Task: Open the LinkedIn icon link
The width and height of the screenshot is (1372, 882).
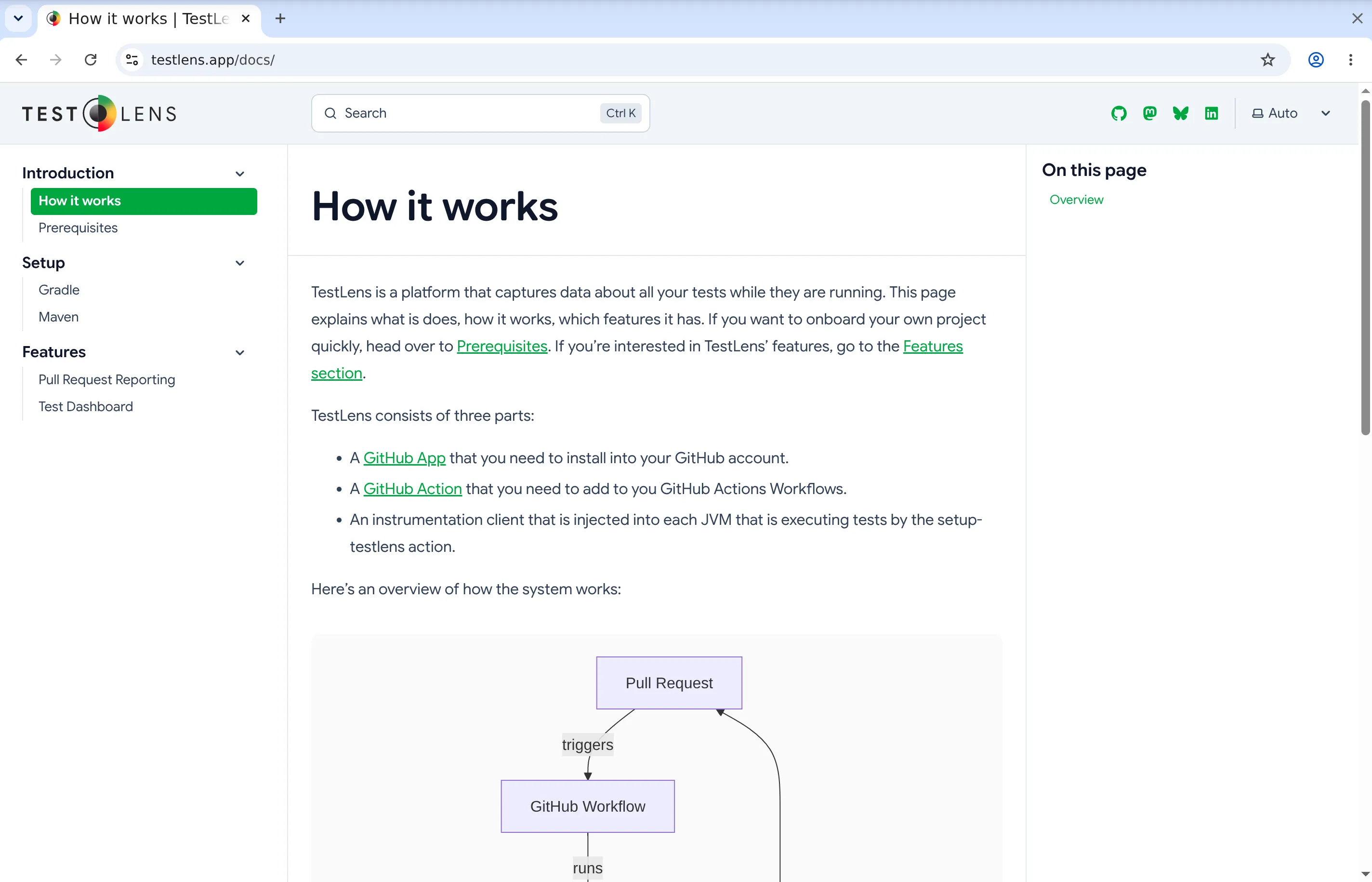Action: click(x=1211, y=113)
